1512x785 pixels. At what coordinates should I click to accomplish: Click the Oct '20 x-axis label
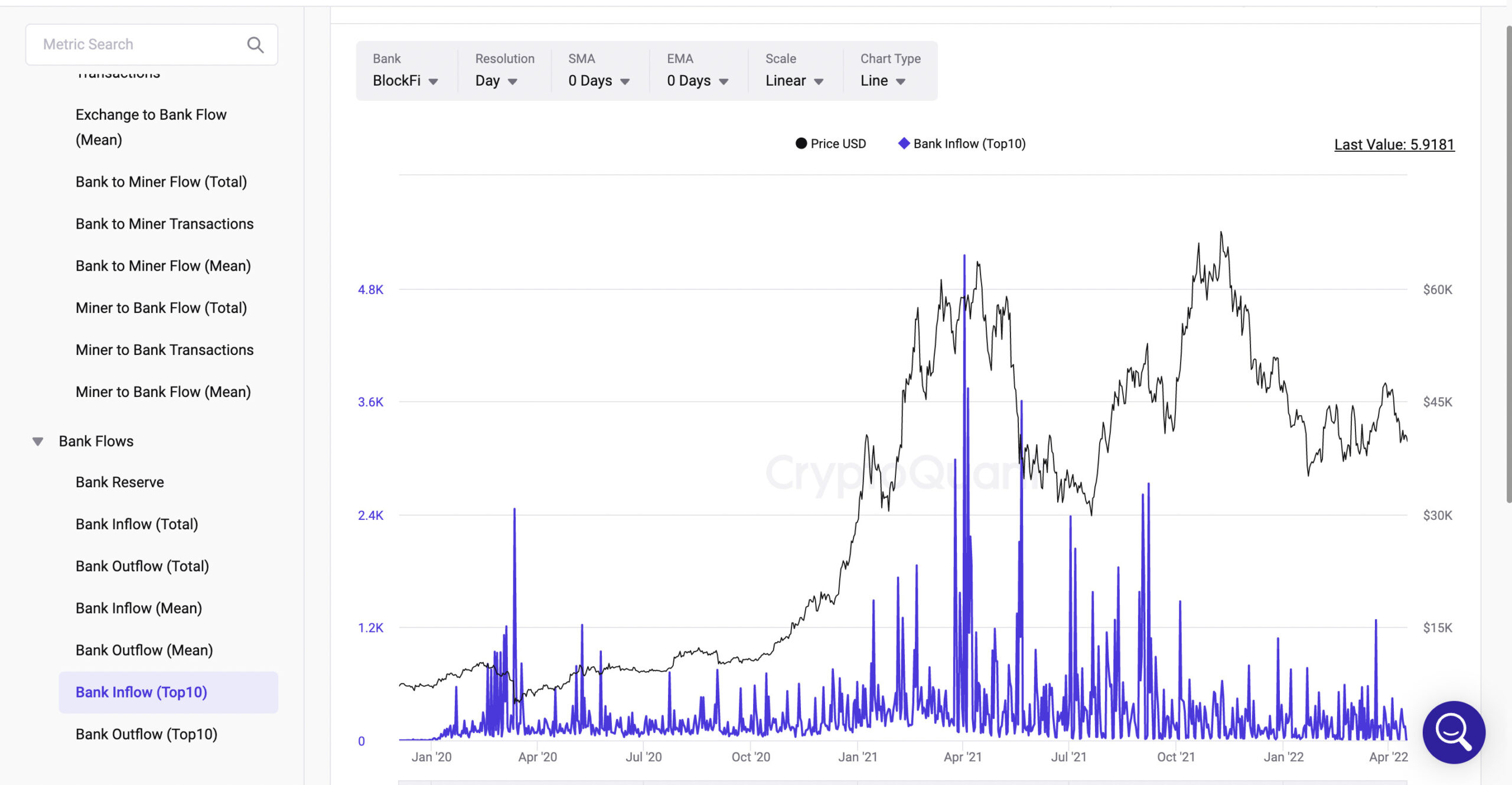click(x=751, y=757)
